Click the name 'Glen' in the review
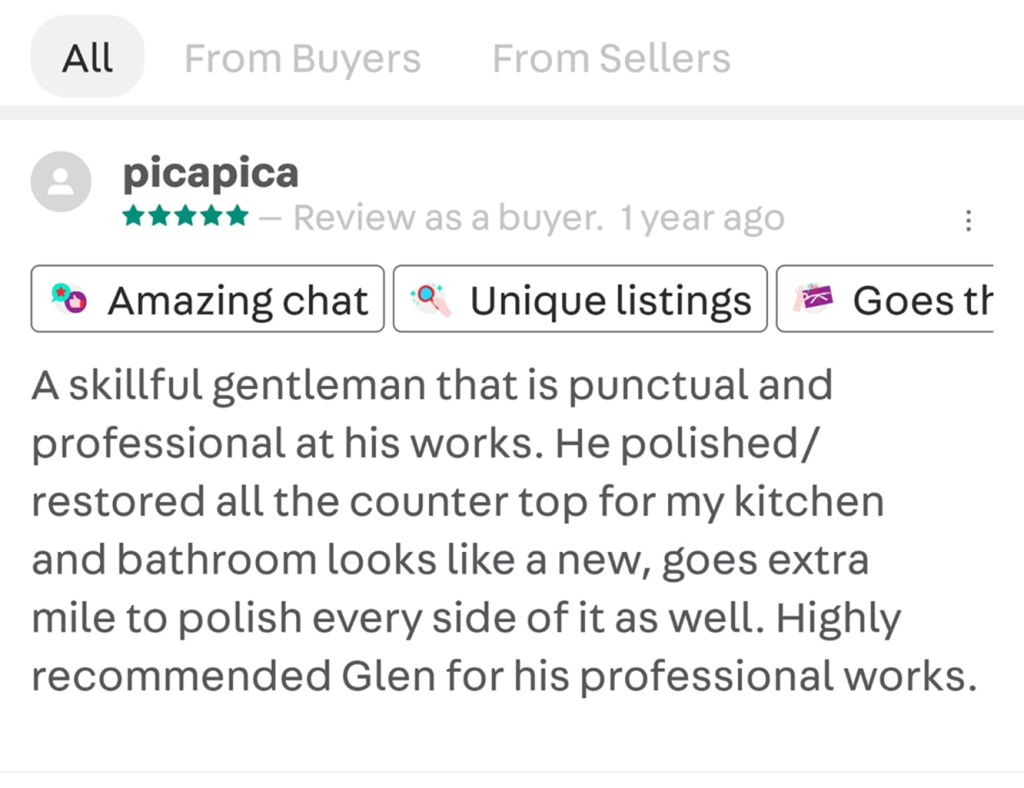 click(388, 677)
